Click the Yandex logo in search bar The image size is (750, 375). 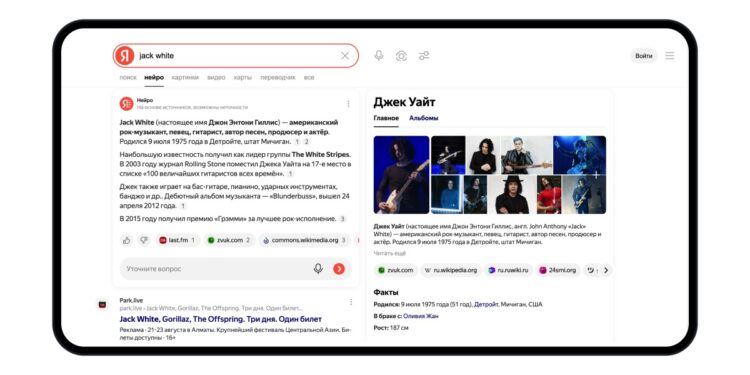[x=125, y=55]
